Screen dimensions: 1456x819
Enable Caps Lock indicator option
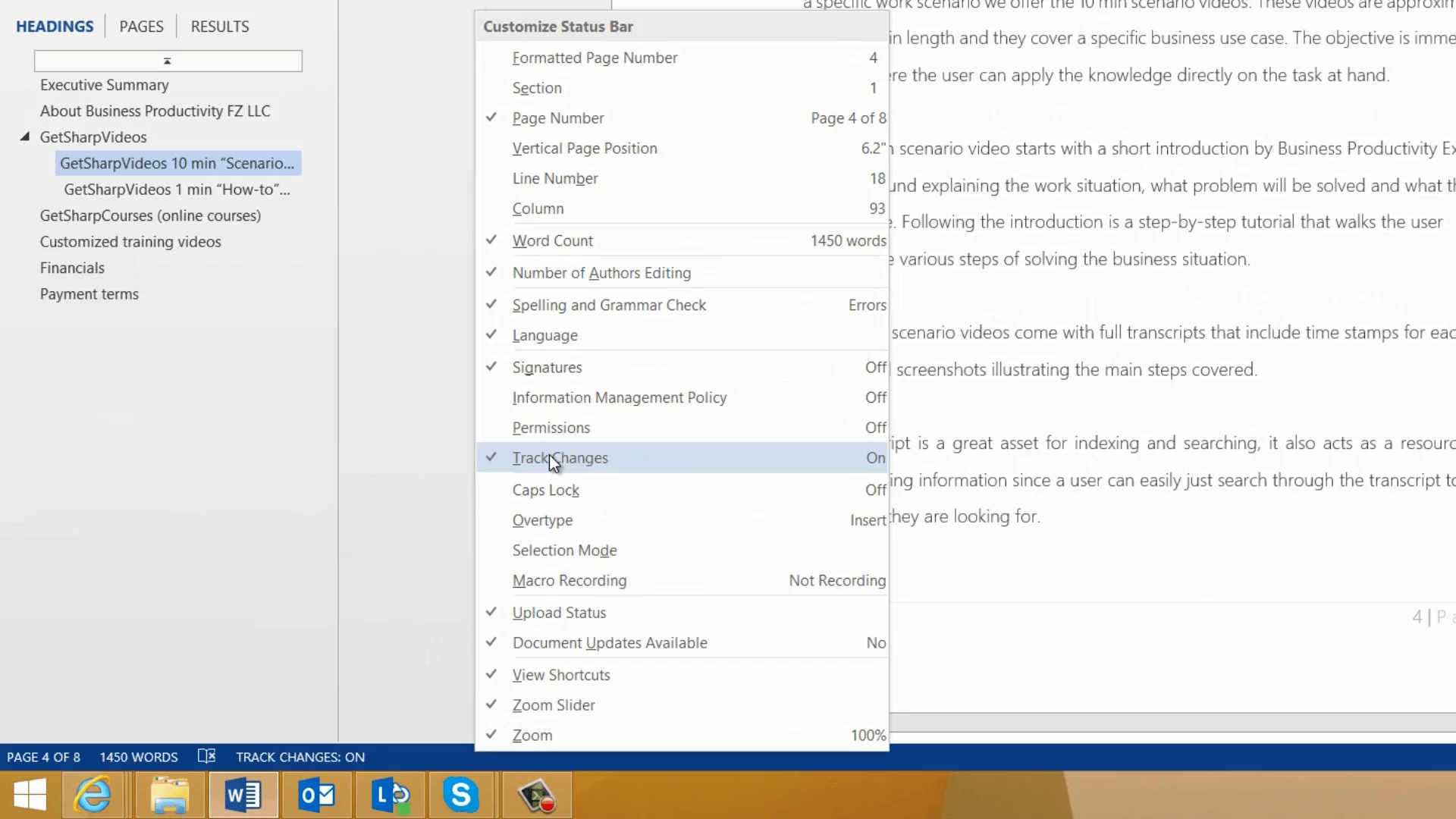[546, 491]
